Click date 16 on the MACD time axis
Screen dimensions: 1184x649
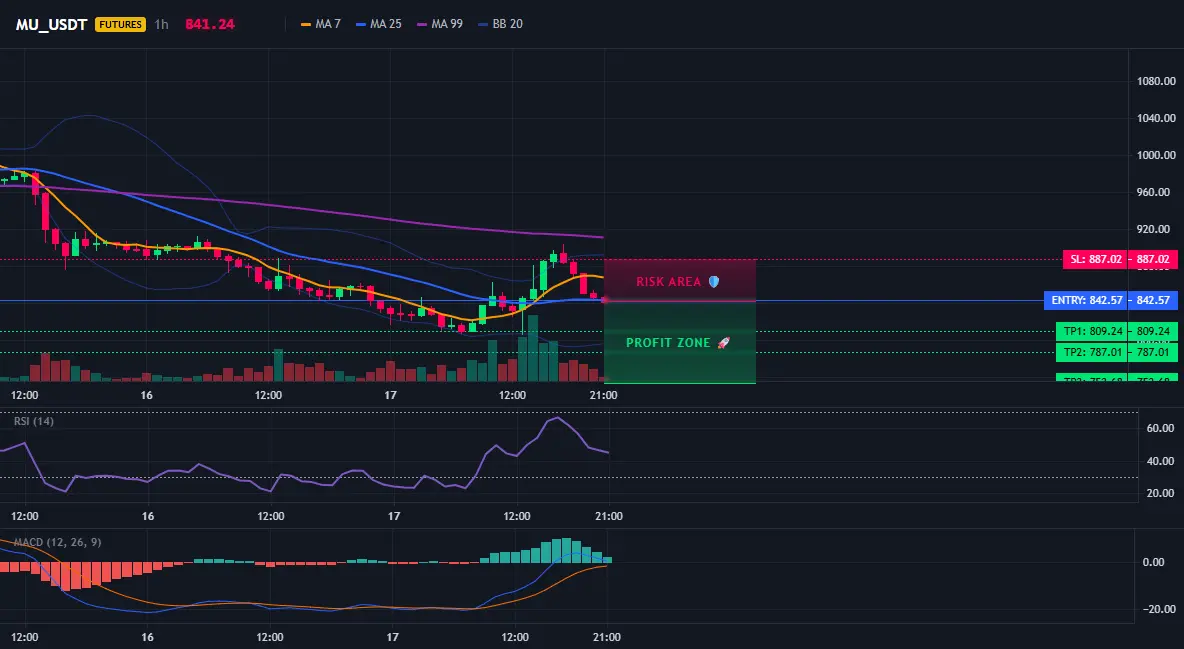[148, 637]
